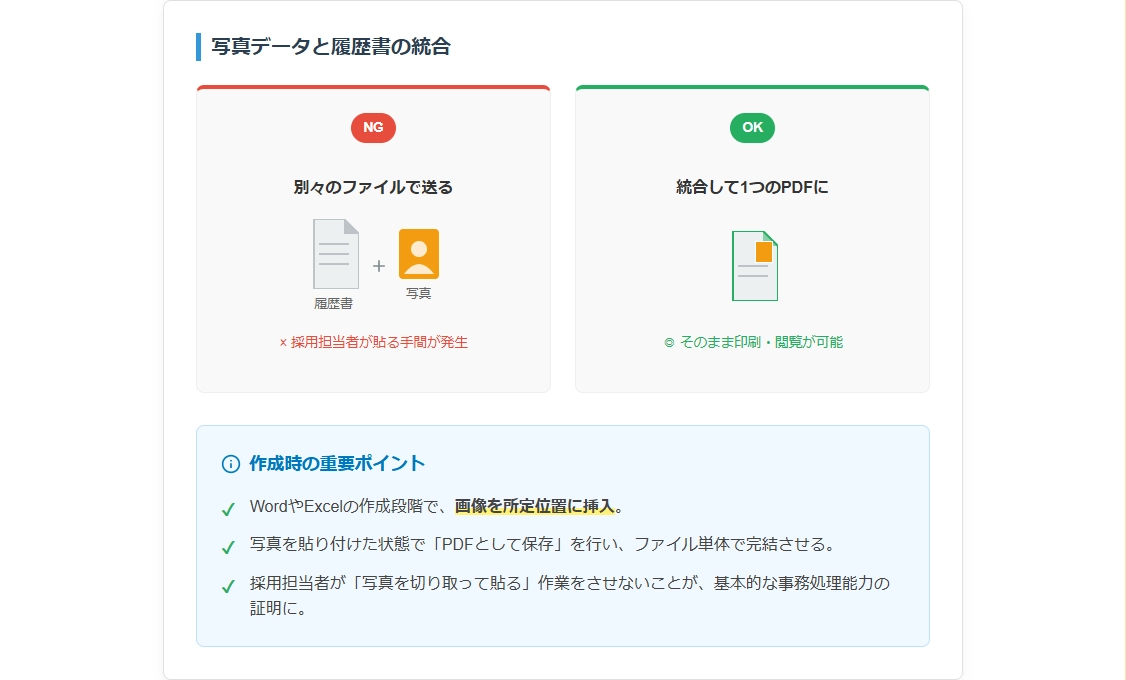Click the green OK badge
1126x680 pixels.
click(752, 128)
